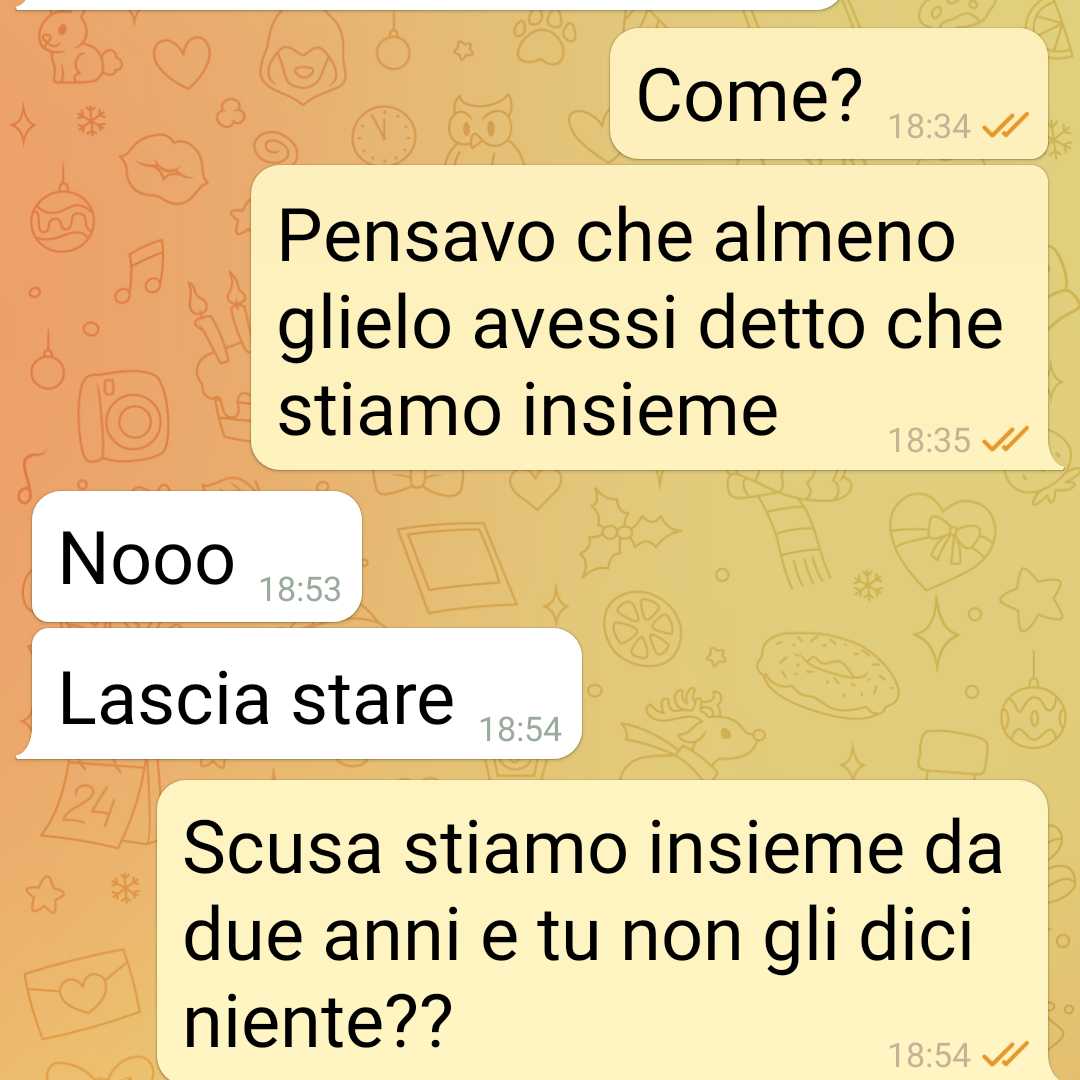The height and width of the screenshot is (1080, 1080).
Task: Tap the instant camera doodle on the wallpaper
Action: [x=124, y=415]
